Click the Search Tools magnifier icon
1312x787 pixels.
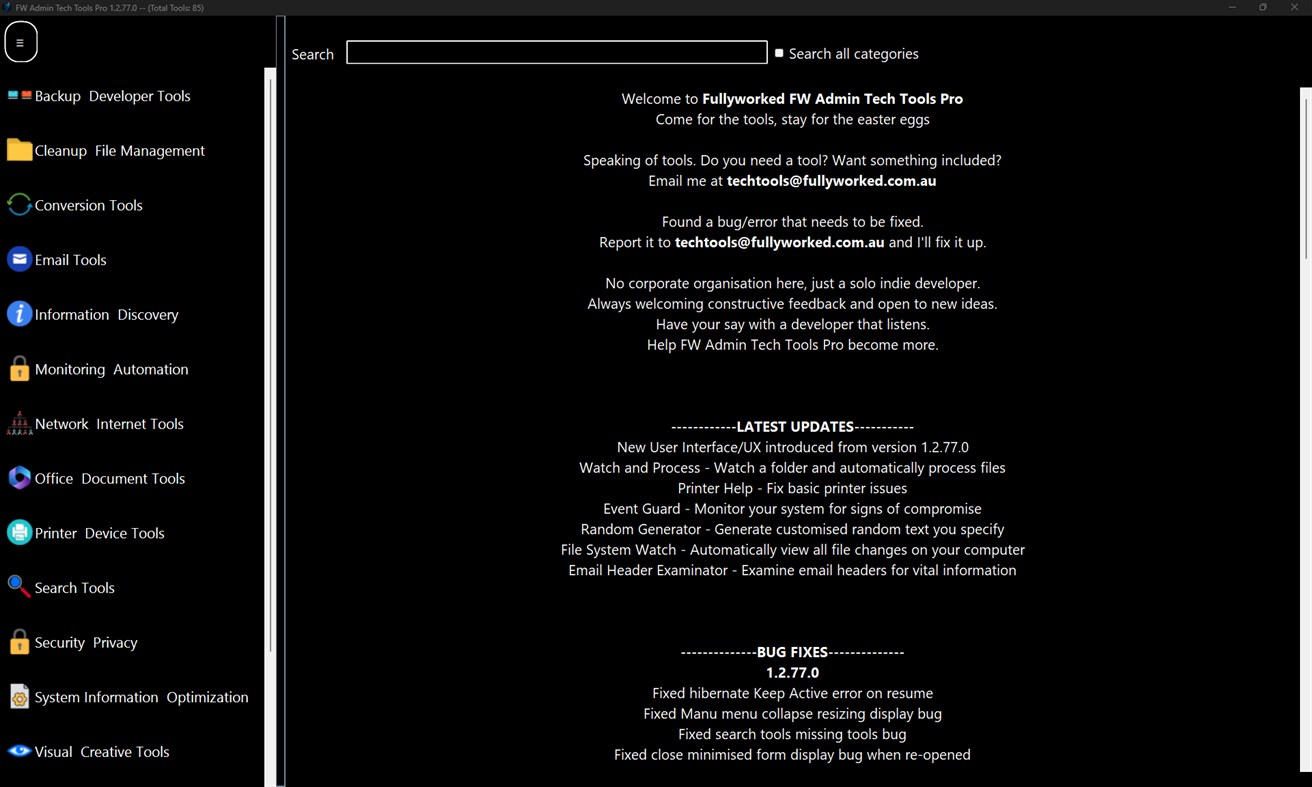click(19, 587)
